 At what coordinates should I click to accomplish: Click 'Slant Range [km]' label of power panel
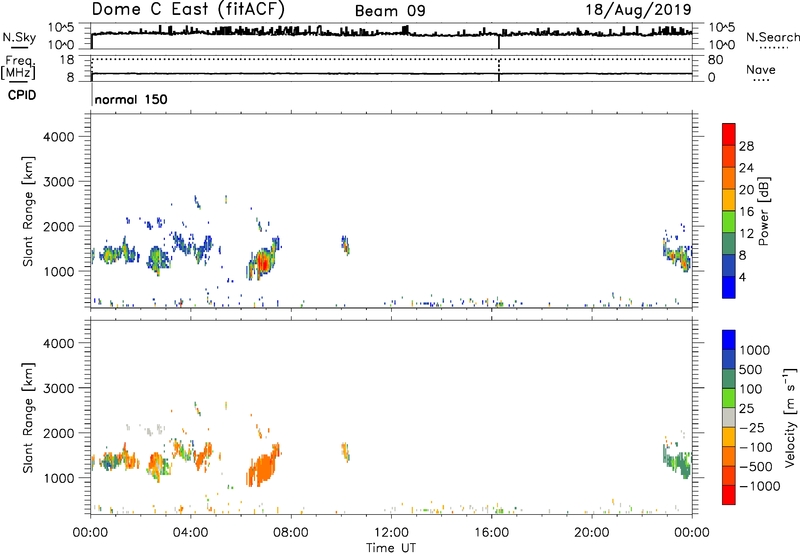(28, 211)
